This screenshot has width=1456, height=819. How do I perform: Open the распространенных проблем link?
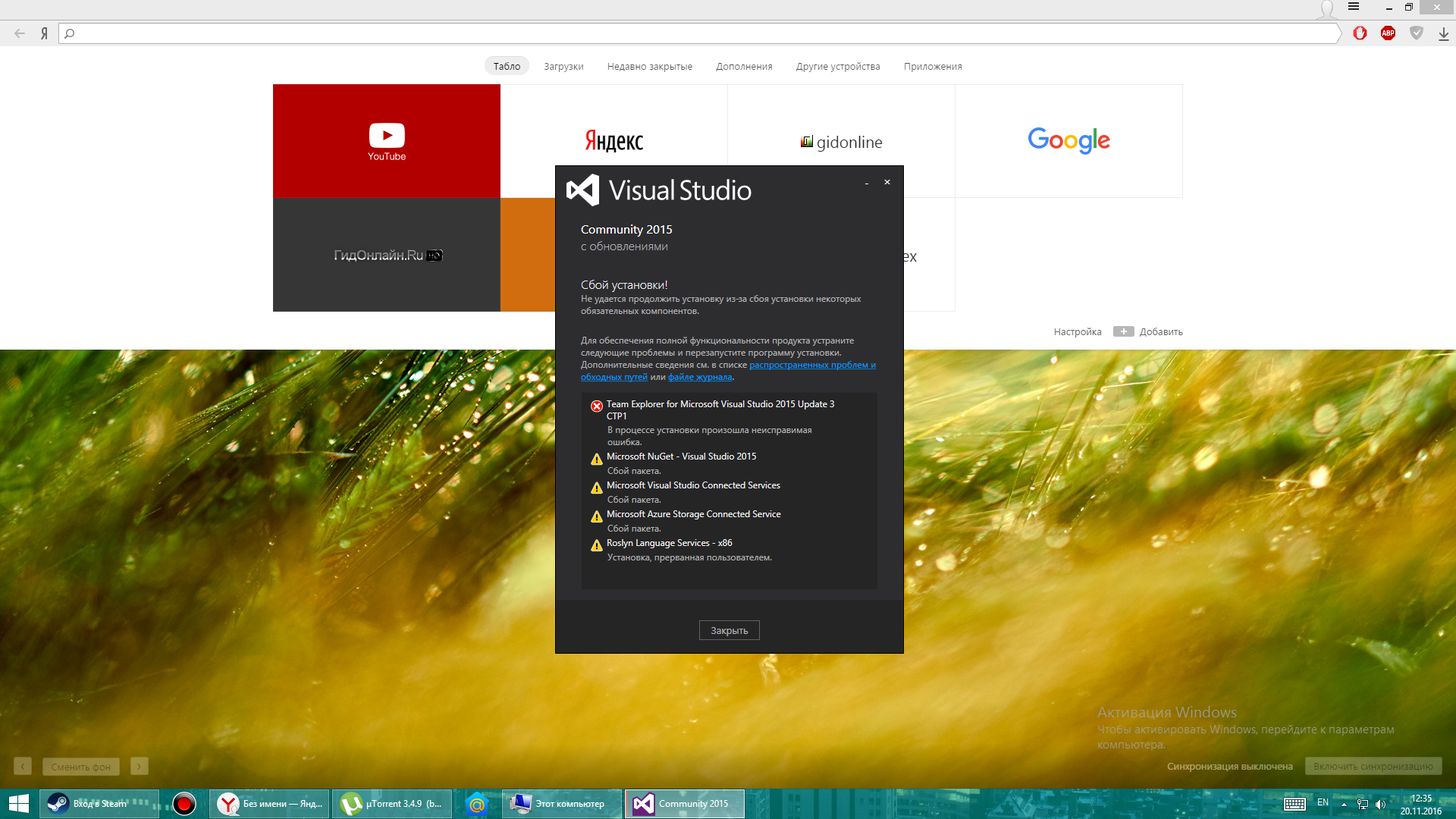(811, 365)
